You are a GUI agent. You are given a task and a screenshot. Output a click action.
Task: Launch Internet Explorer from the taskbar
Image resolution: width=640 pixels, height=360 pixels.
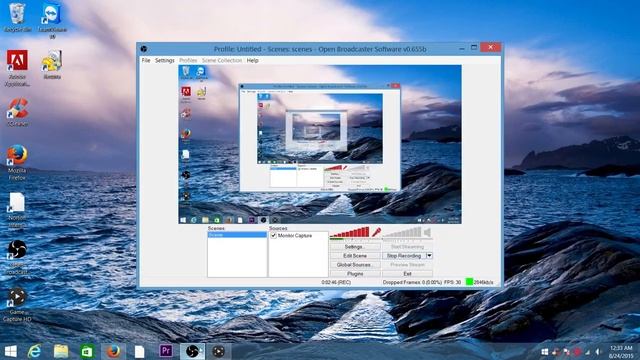pyautogui.click(x=35, y=351)
